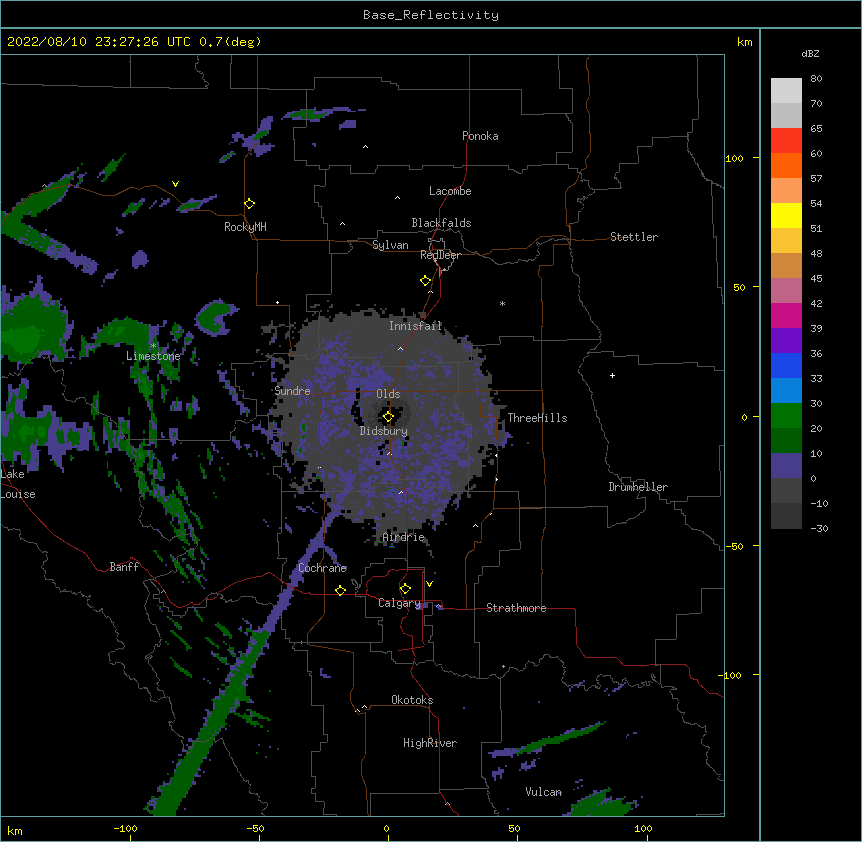Select the asterisk marker above Limestone label

153,346
